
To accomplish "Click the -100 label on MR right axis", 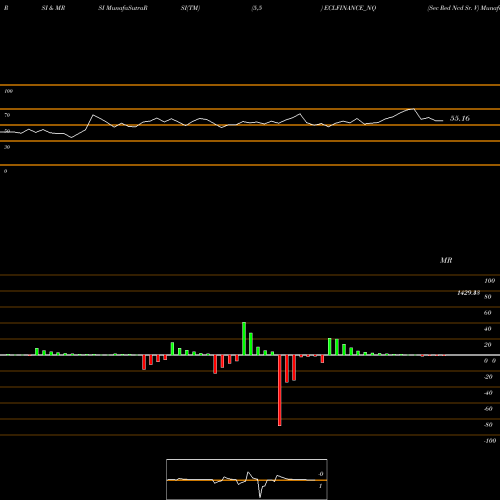I will coord(490,441).
